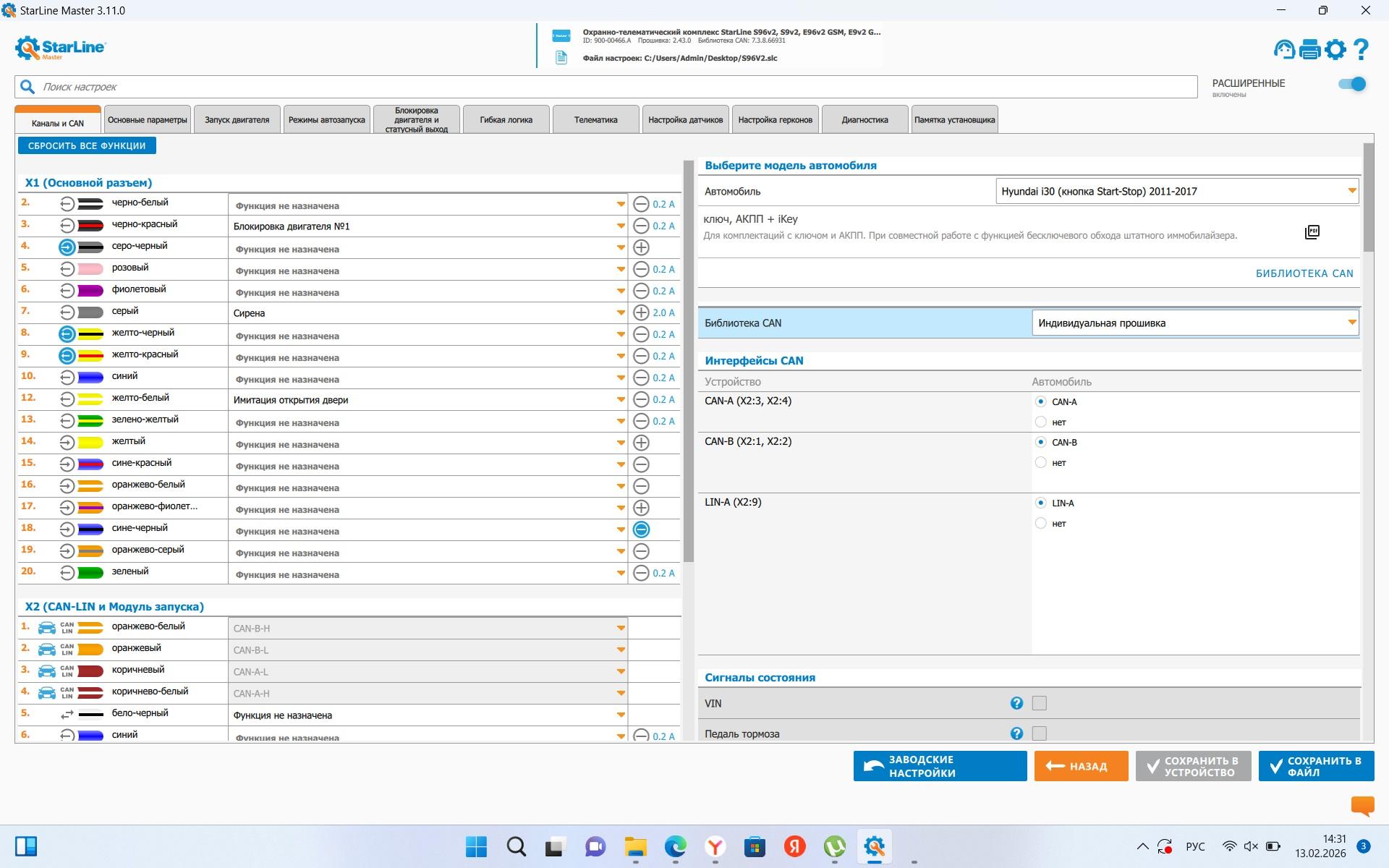Open settings via the gear icon
The image size is (1389, 868).
(1335, 49)
